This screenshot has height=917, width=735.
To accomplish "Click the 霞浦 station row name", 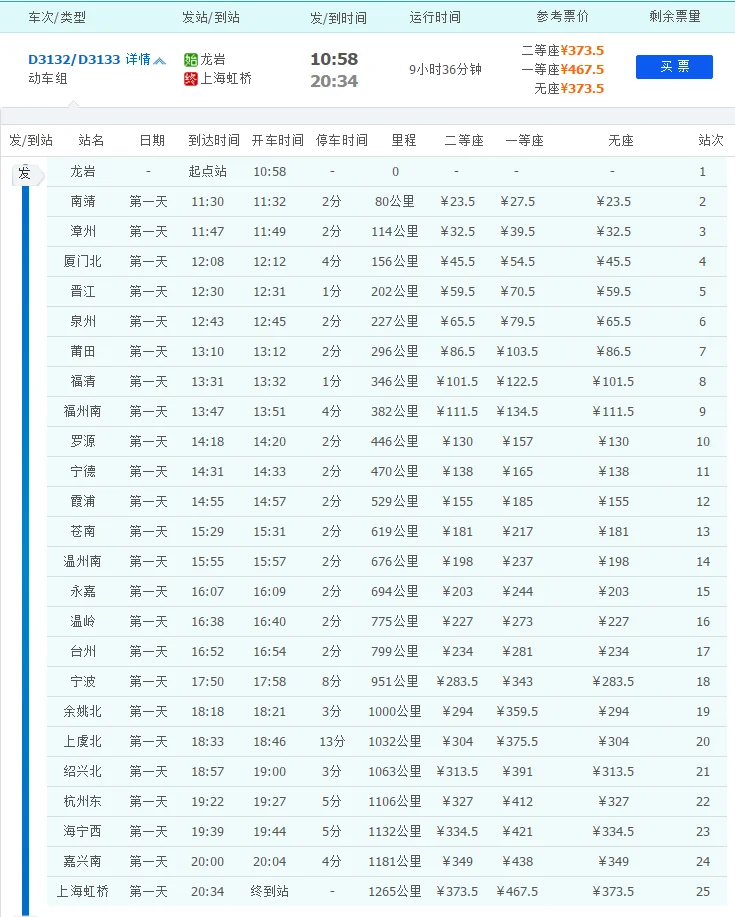I will click(82, 501).
